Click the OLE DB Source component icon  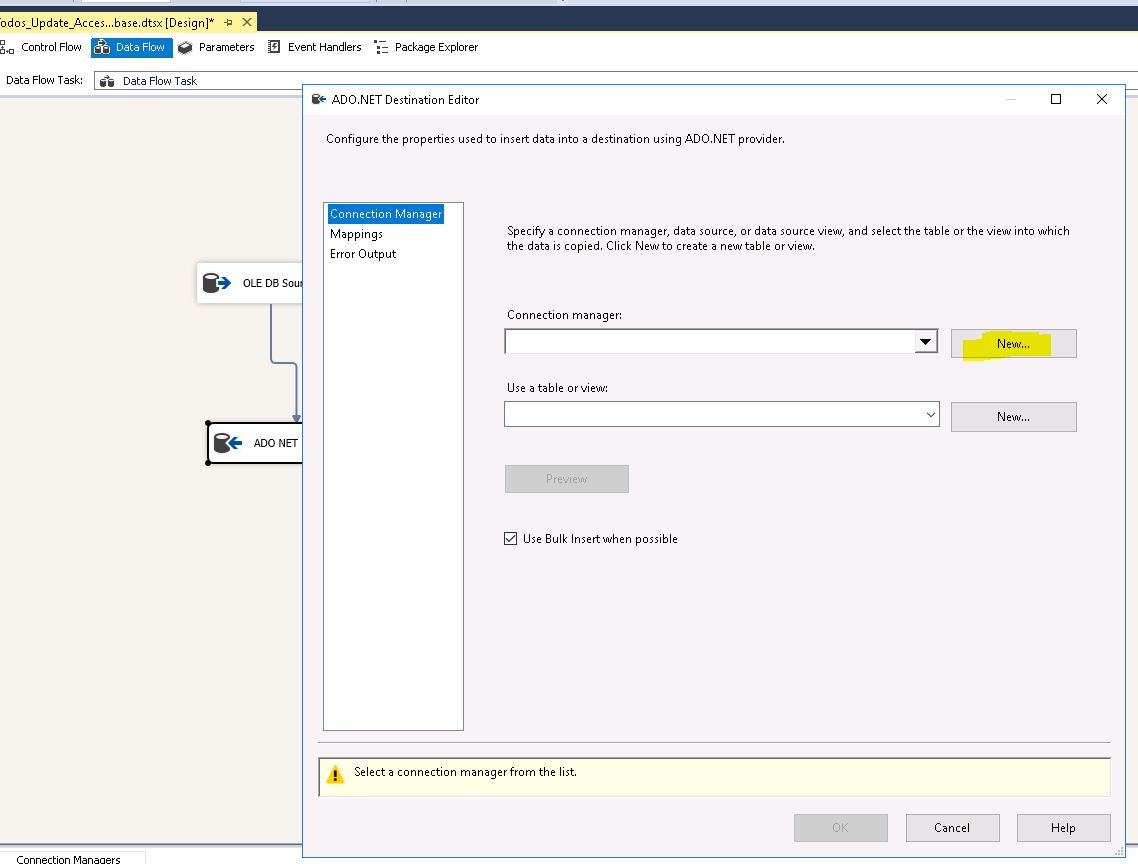[x=217, y=283]
